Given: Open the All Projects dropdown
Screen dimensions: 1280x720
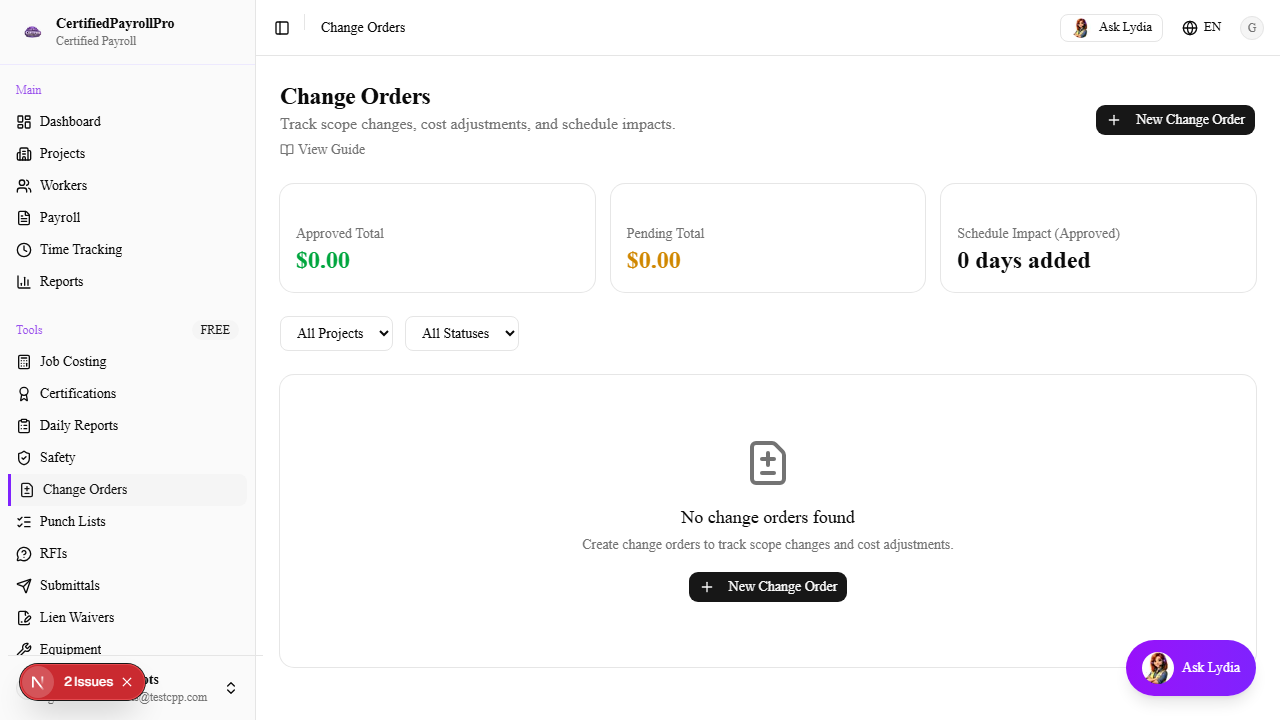Looking at the screenshot, I should pyautogui.click(x=336, y=333).
